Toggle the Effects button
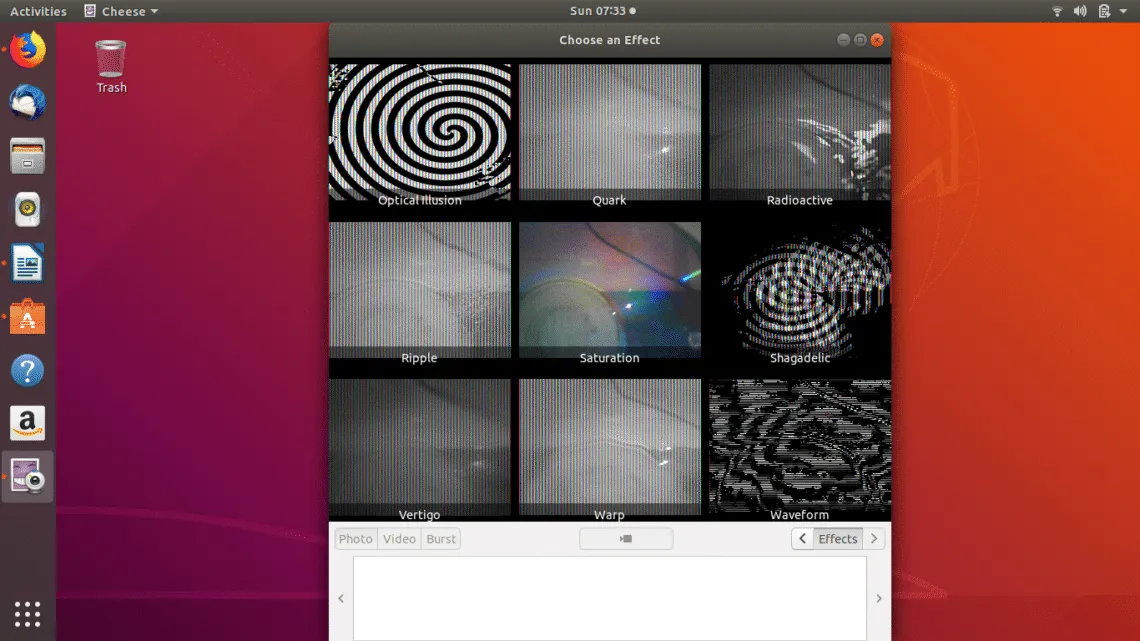Image resolution: width=1140 pixels, height=641 pixels. click(837, 539)
